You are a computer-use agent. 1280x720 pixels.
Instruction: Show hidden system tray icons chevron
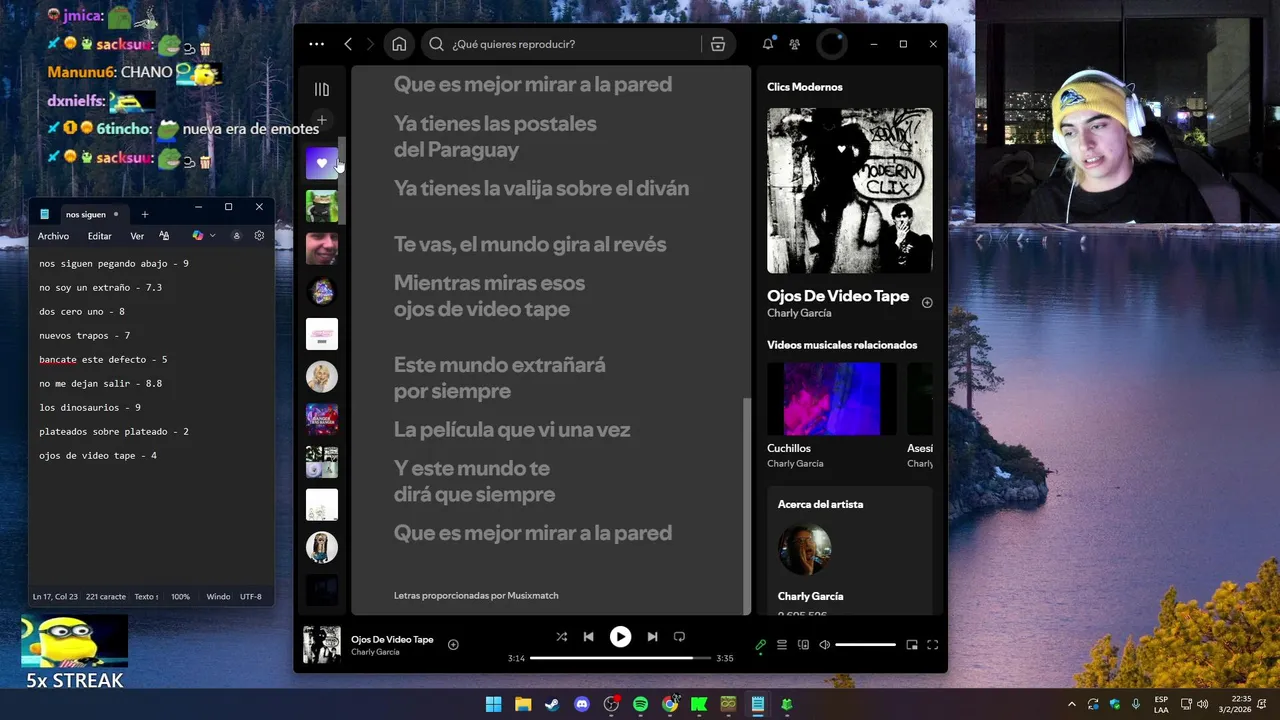1072,705
